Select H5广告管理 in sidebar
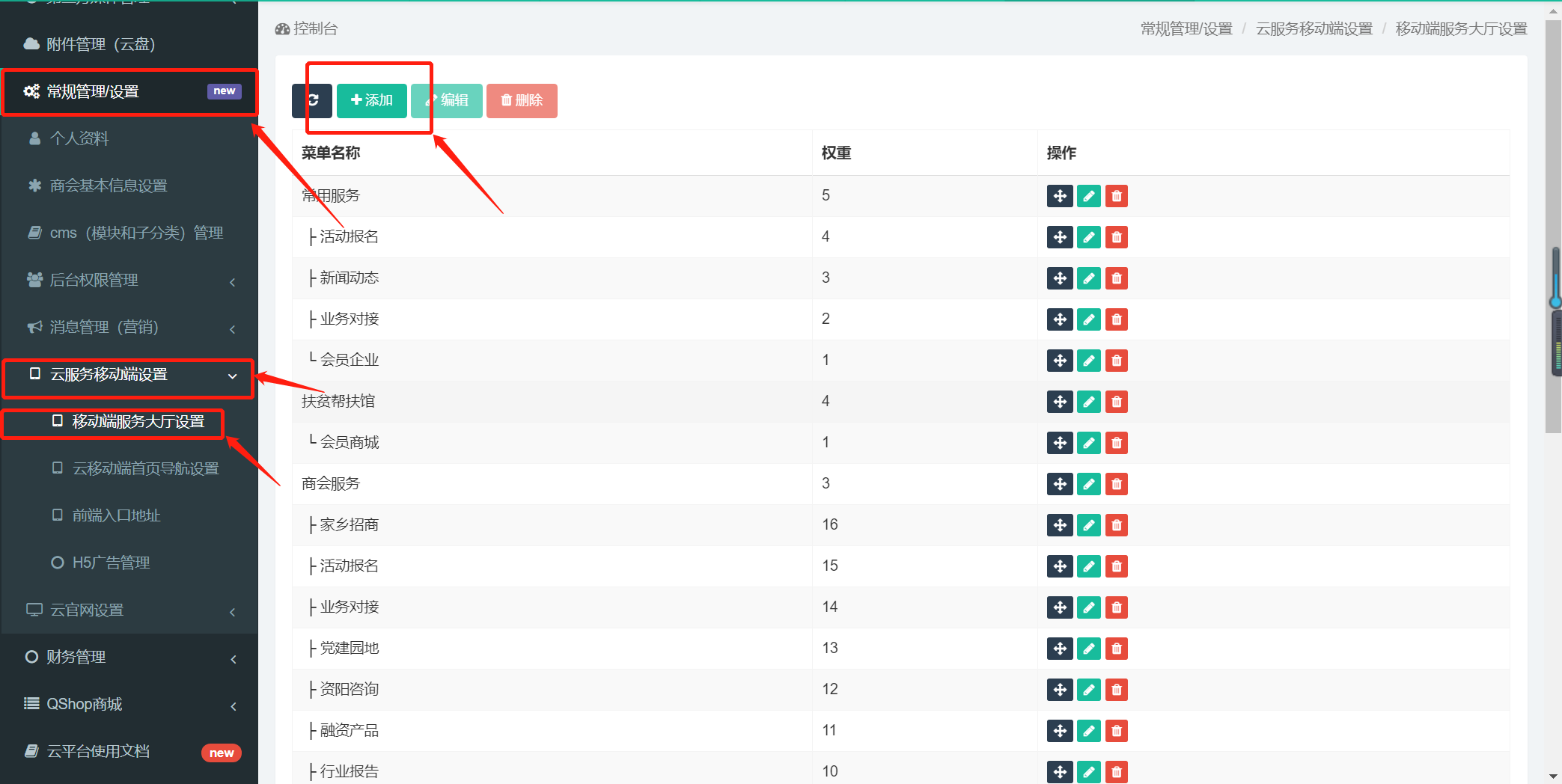Screen dimensions: 1562x784 tap(111, 563)
